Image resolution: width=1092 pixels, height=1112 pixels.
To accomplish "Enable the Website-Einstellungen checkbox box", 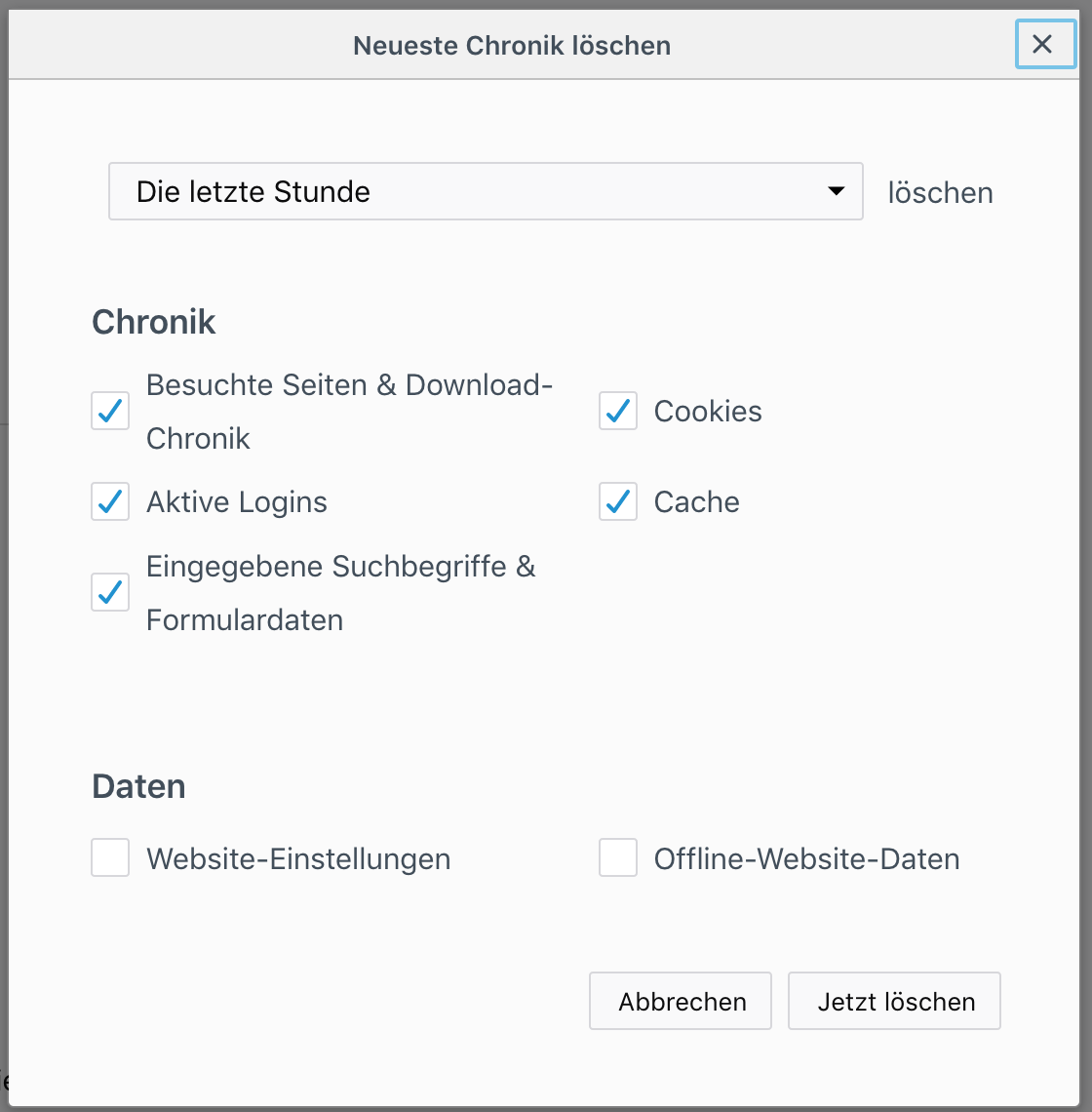I will coord(110,858).
